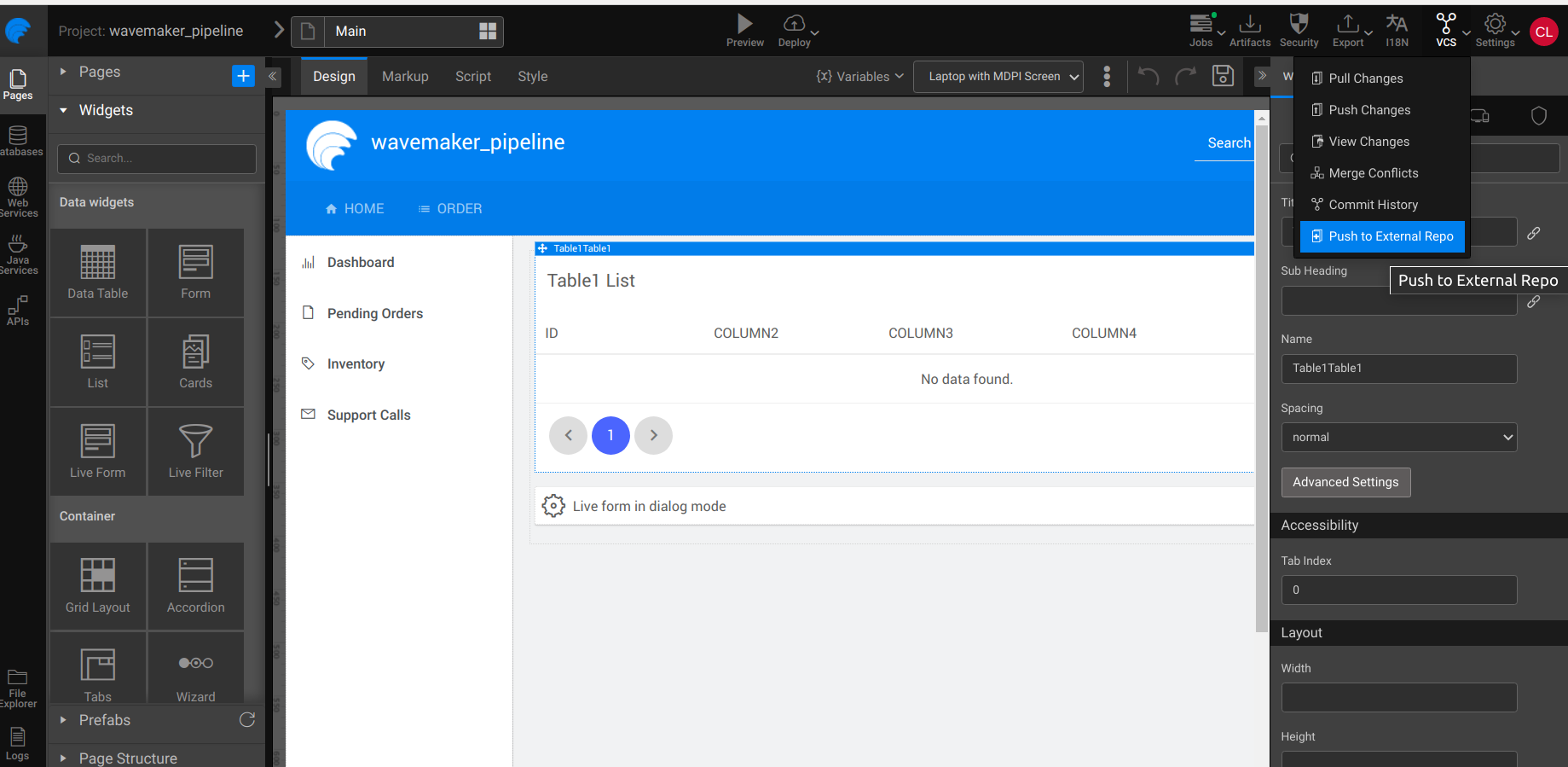Image resolution: width=1568 pixels, height=767 pixels.
Task: Collapse the left panel with chevron
Action: tap(273, 76)
